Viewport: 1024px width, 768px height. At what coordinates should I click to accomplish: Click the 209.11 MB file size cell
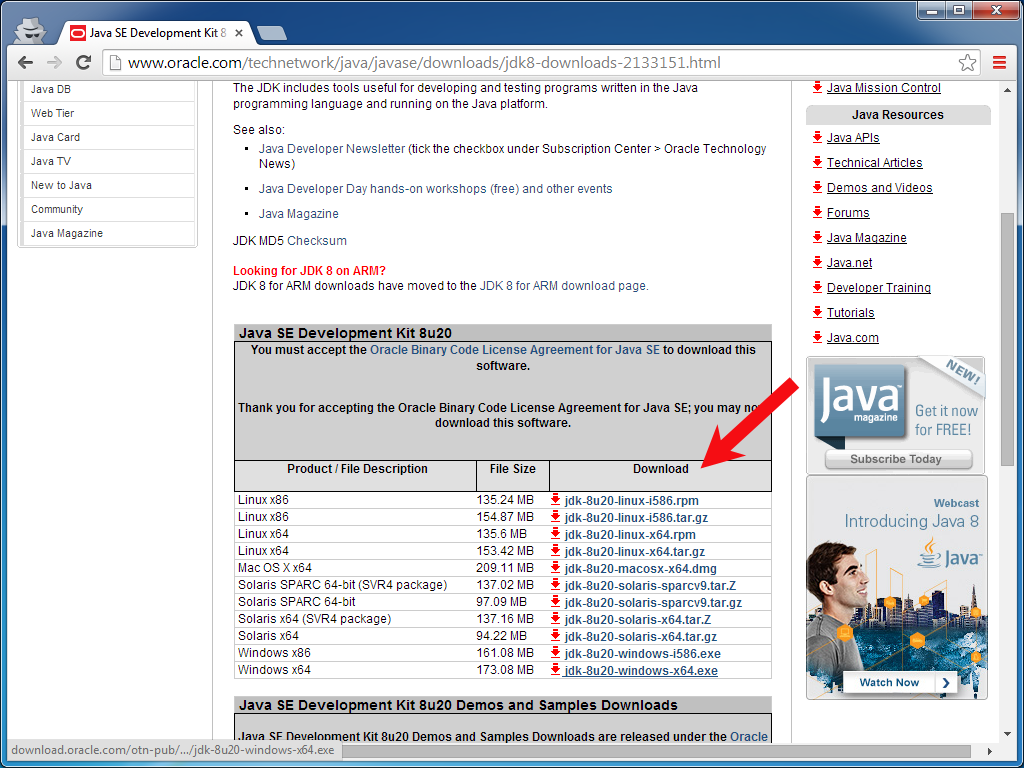pos(505,568)
